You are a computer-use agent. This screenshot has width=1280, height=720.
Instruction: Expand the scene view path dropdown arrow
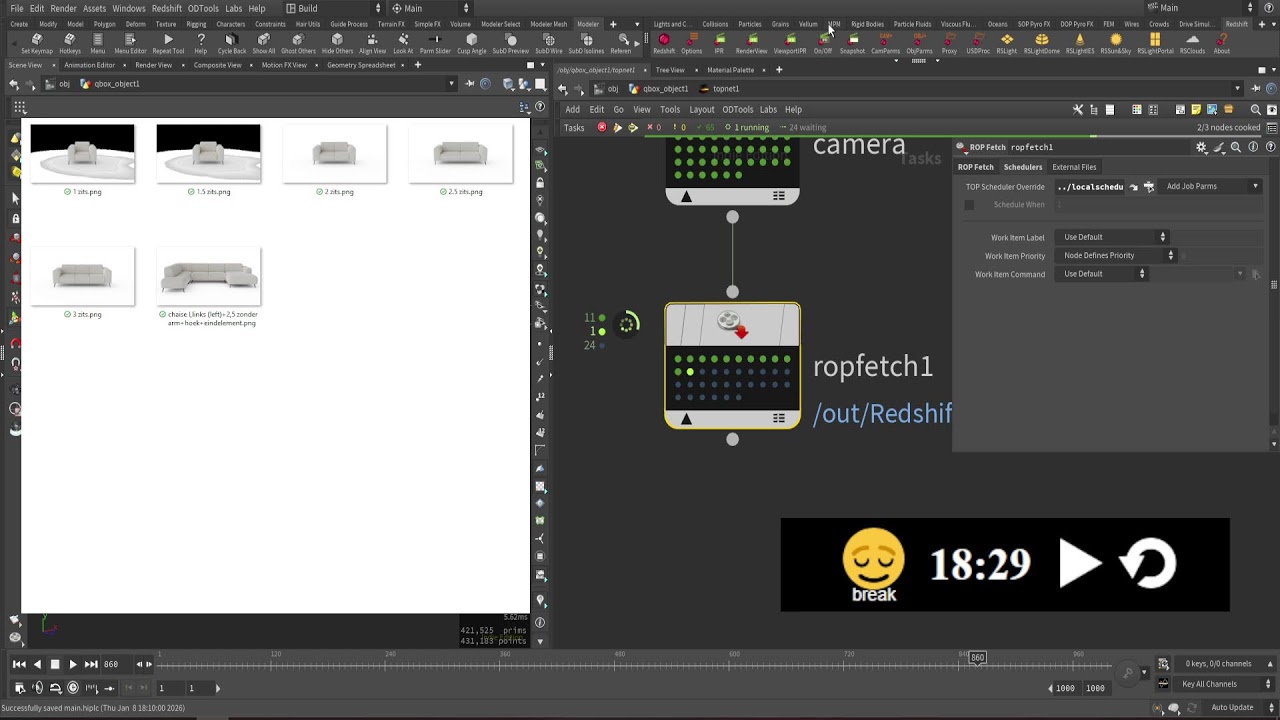pos(451,84)
